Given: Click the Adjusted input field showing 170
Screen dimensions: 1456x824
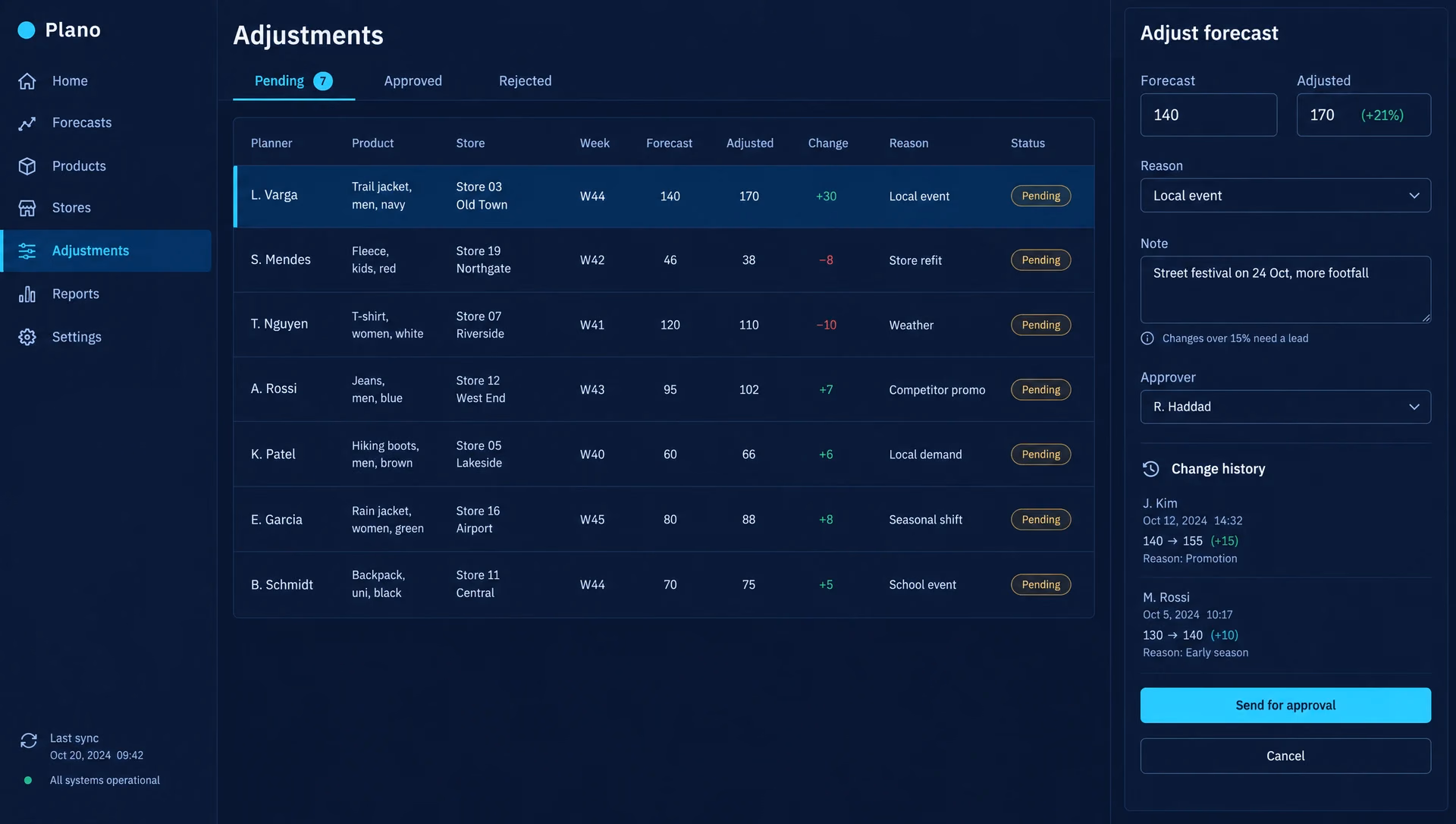Looking at the screenshot, I should [1363, 115].
